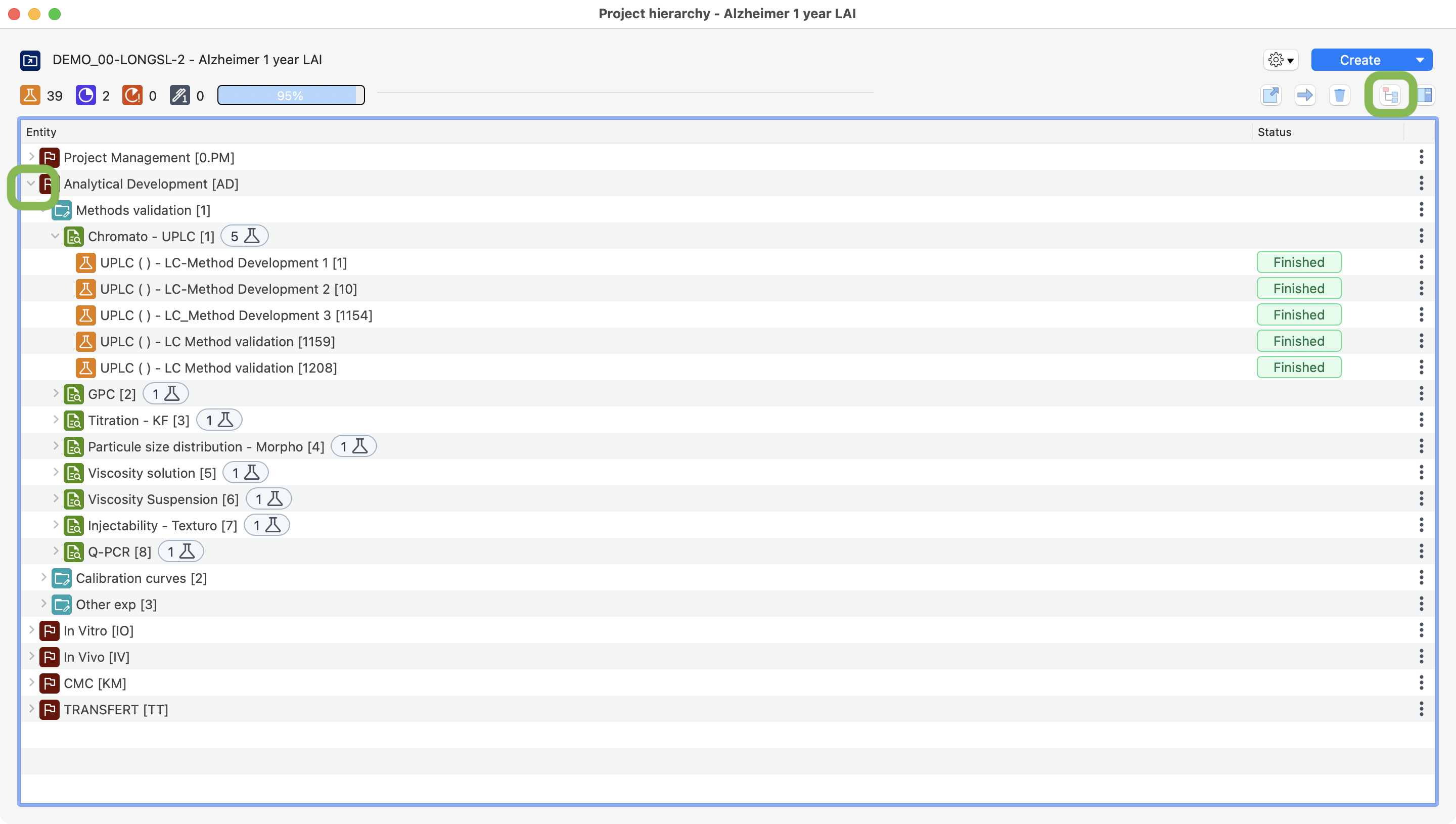The height and width of the screenshot is (824, 1456).
Task: Click the pending signature pen icon
Action: click(x=179, y=95)
